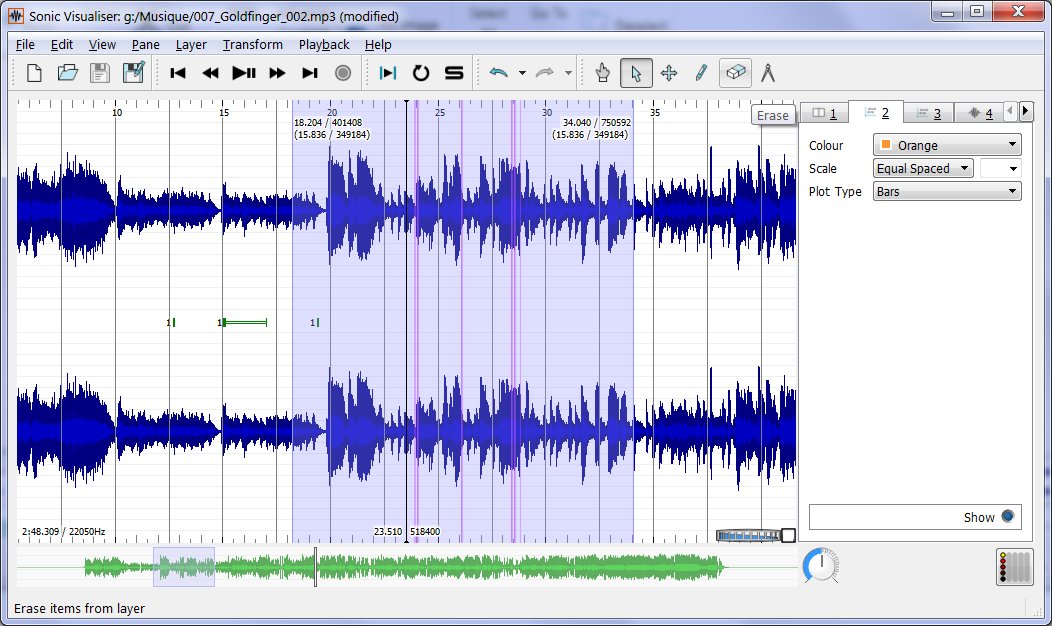
Task: Toggle Loop Playback mode
Action: click(x=421, y=72)
